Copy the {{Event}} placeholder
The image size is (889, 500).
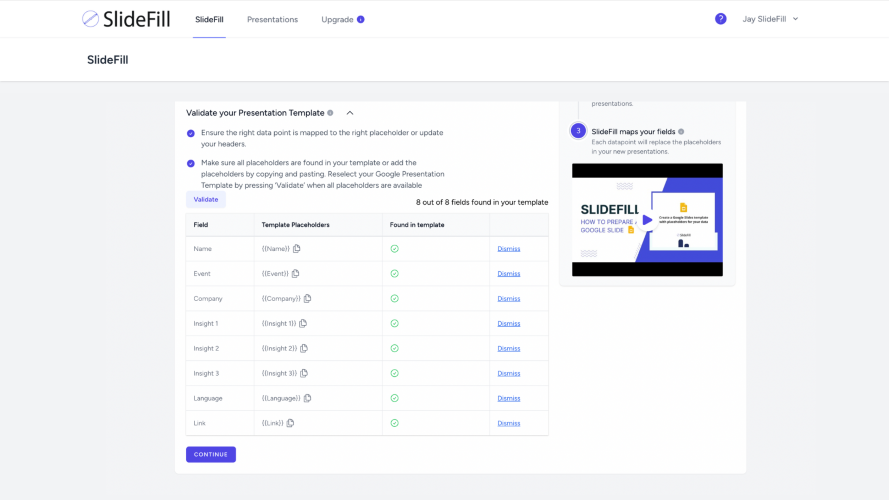click(295, 273)
